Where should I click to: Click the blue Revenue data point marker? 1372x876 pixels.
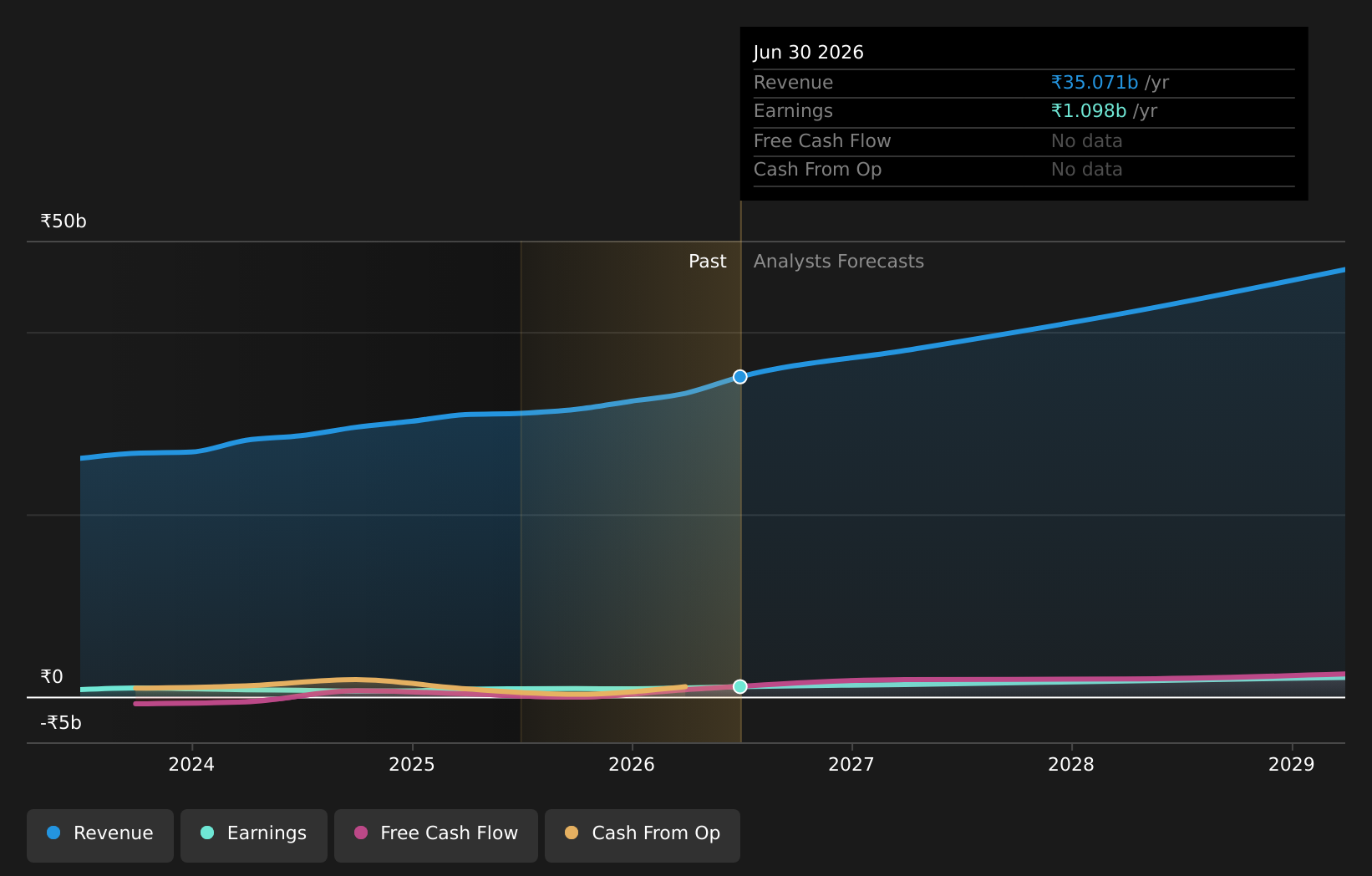click(740, 377)
